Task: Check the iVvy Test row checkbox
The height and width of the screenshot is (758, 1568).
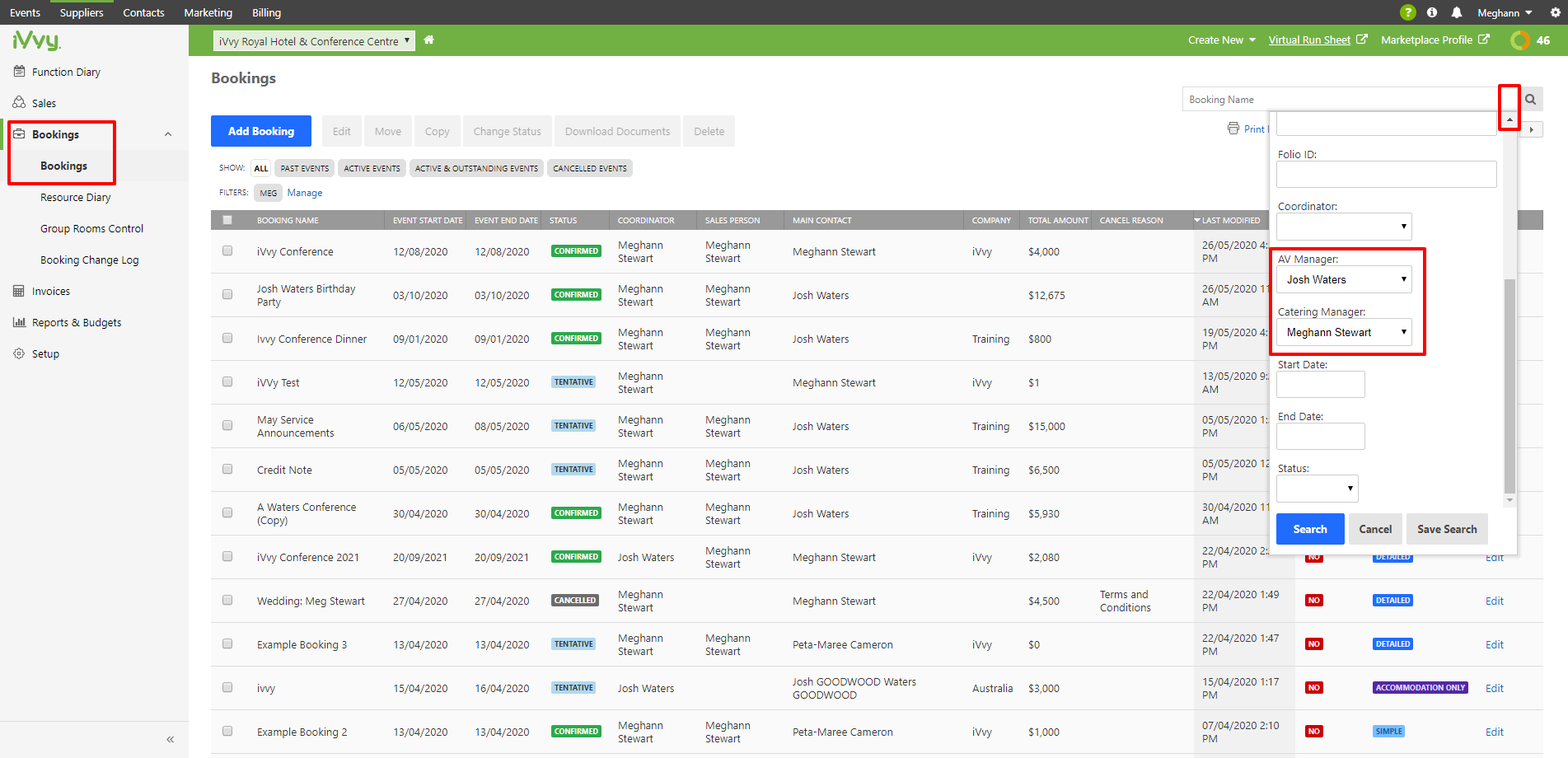Action: (227, 381)
